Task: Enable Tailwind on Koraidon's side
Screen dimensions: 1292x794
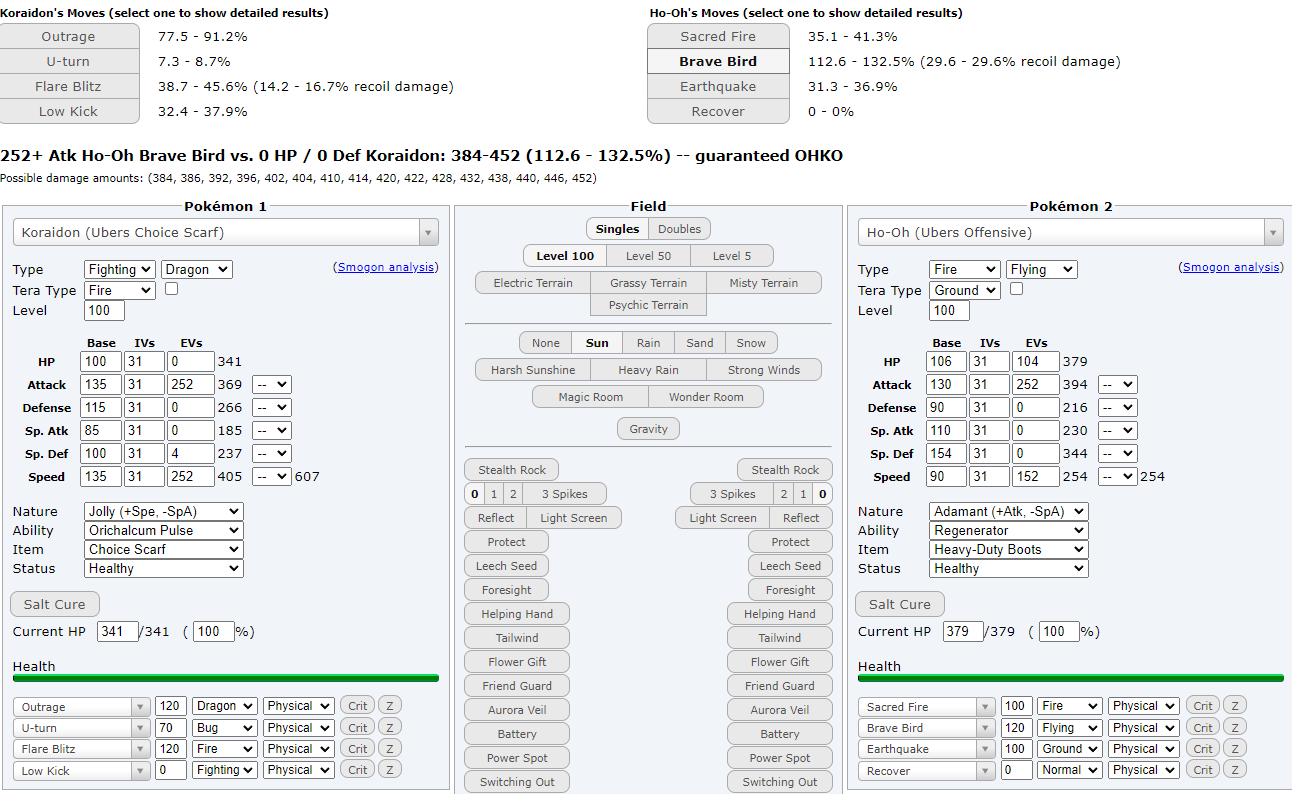Action: 517,638
